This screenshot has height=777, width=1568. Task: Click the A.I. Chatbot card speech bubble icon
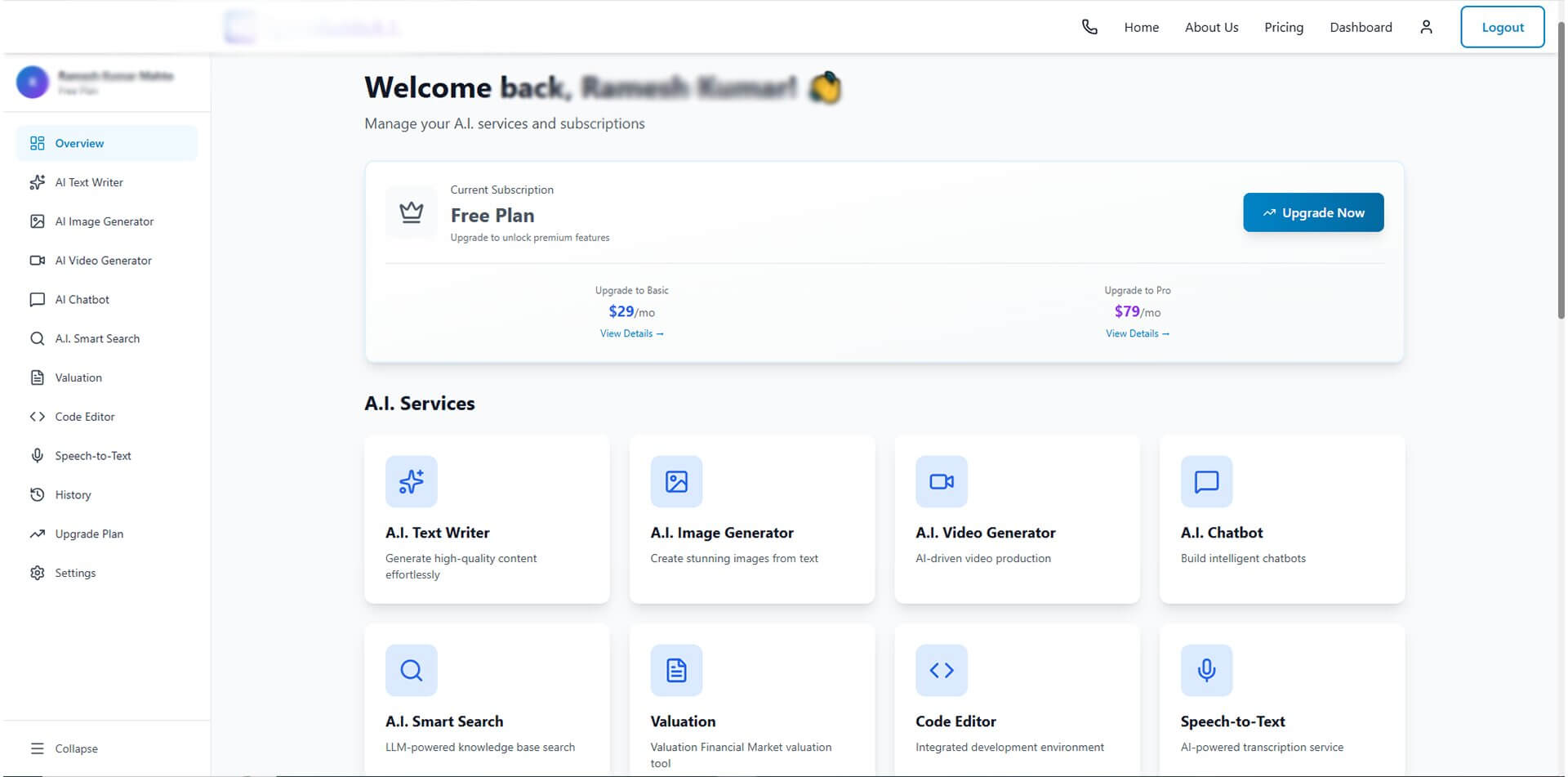point(1206,481)
